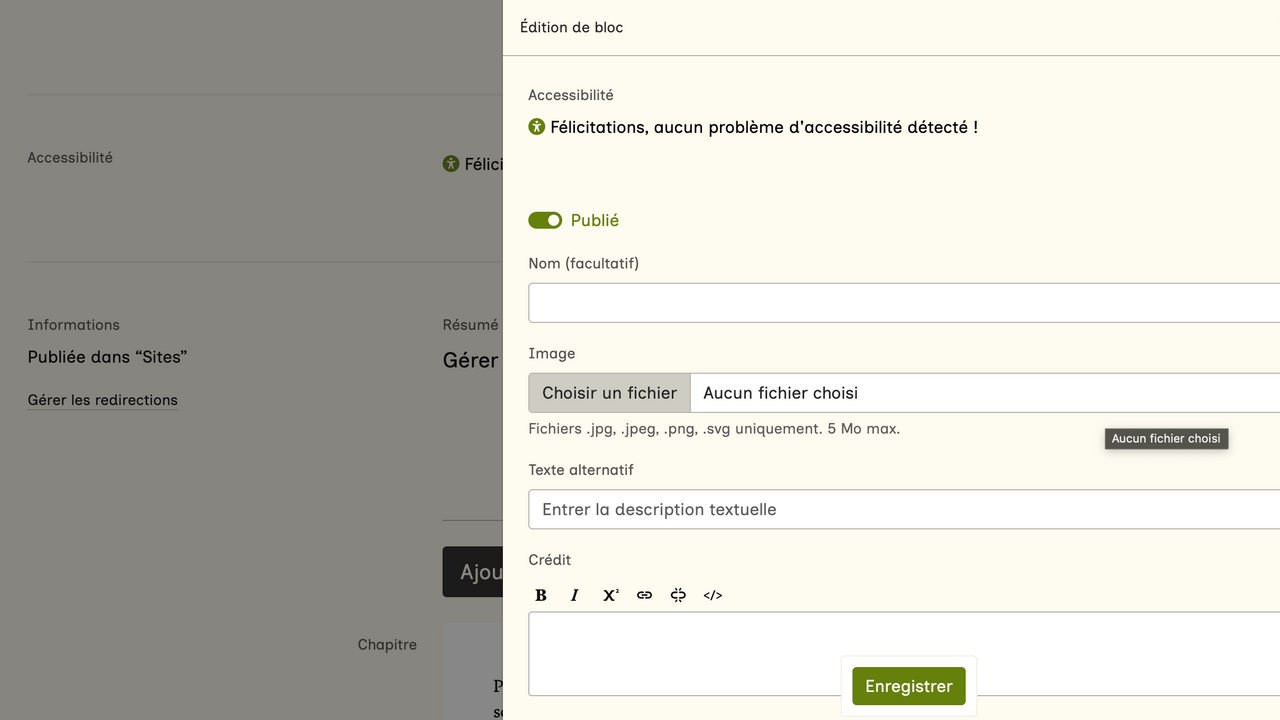Click the accessibility icon in block panel
This screenshot has width=1280, height=720.
click(537, 127)
